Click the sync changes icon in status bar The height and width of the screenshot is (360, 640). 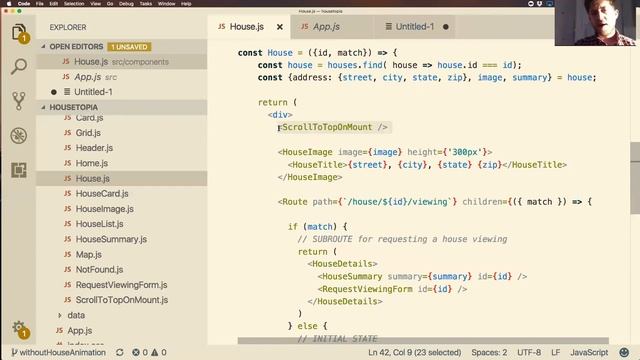[120, 352]
